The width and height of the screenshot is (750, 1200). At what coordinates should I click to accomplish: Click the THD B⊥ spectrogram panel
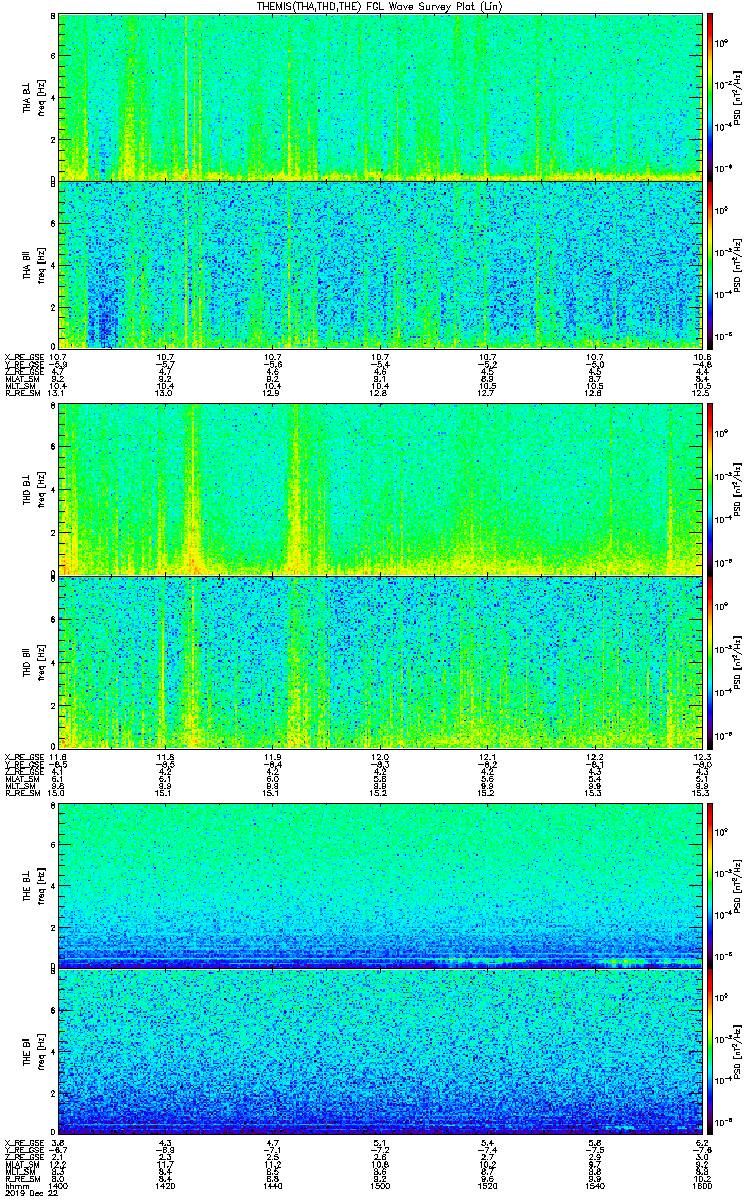[379, 489]
